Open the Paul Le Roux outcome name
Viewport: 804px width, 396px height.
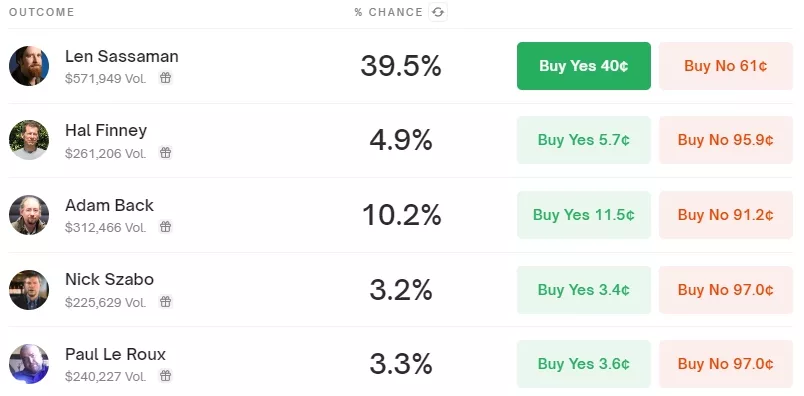tap(115, 354)
